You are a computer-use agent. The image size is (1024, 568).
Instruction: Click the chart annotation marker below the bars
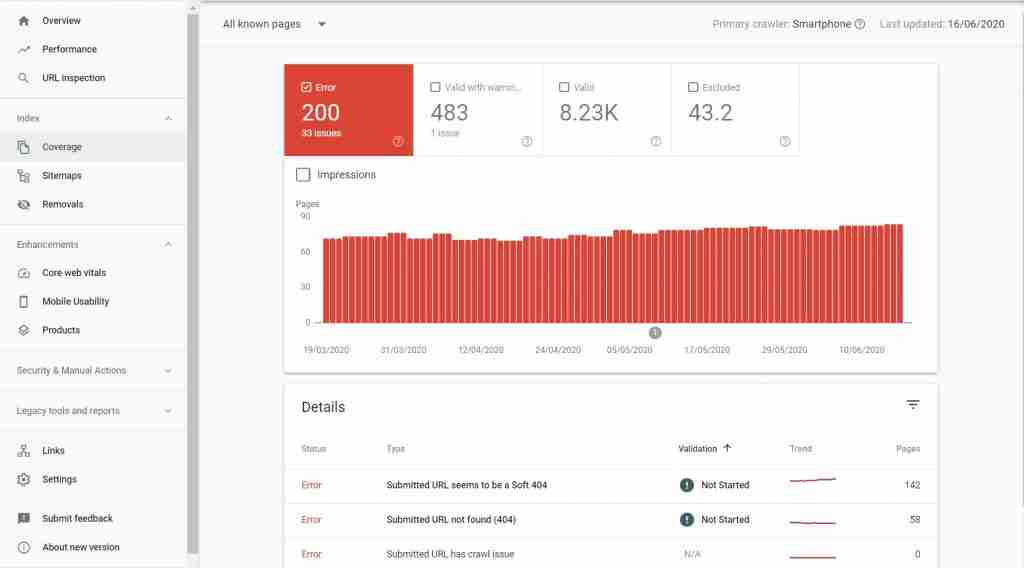[655, 333]
